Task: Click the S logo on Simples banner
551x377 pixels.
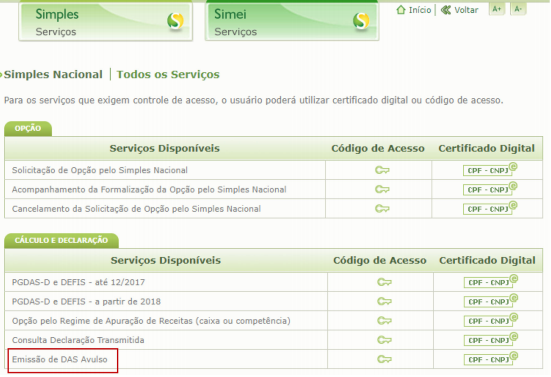Action: [x=175, y=21]
